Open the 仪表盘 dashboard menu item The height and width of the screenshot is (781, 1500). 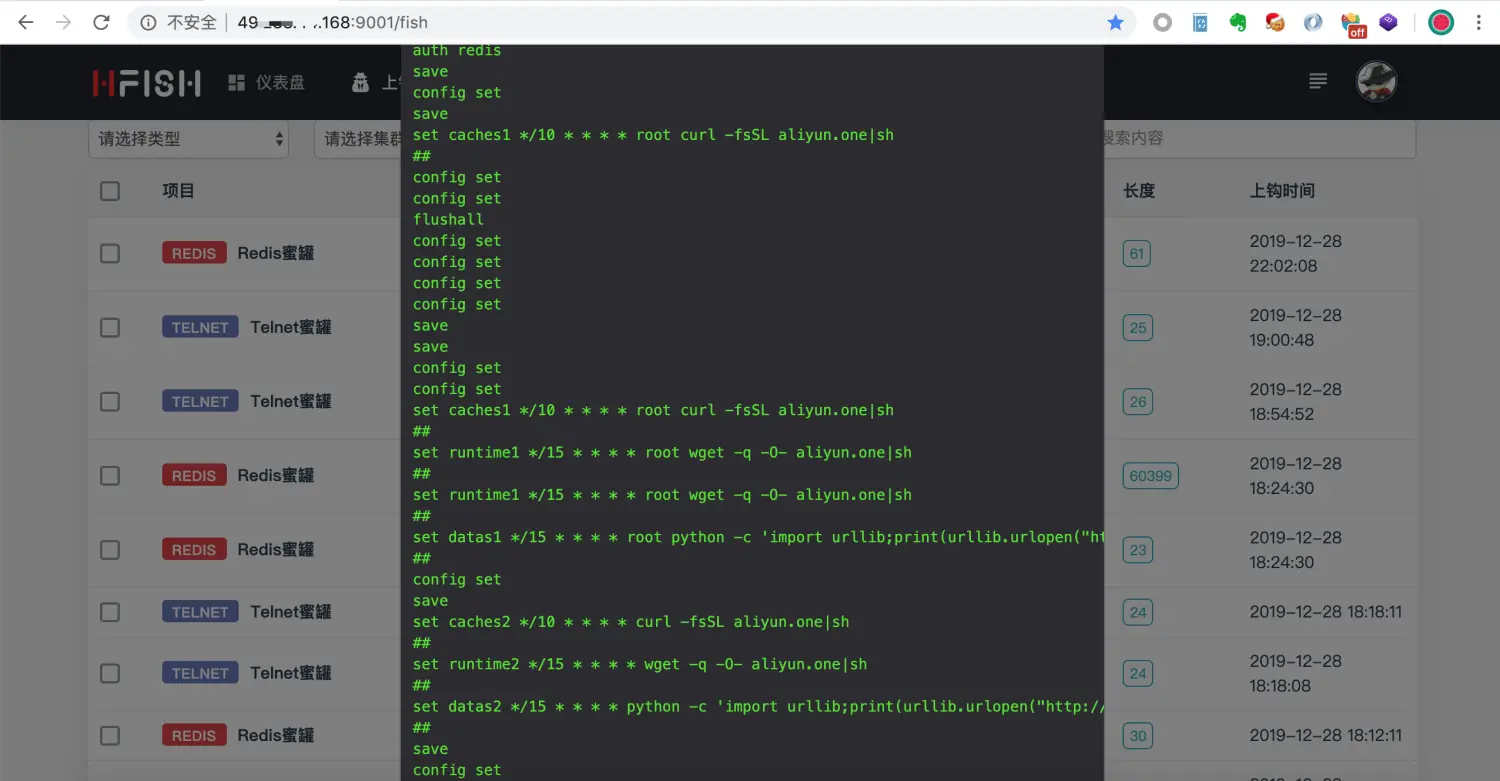point(266,83)
